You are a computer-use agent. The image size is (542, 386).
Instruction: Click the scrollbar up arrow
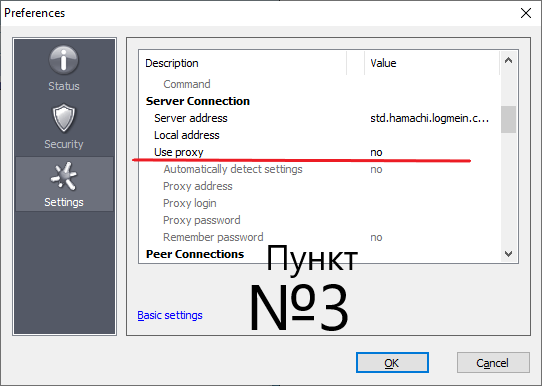[508, 60]
